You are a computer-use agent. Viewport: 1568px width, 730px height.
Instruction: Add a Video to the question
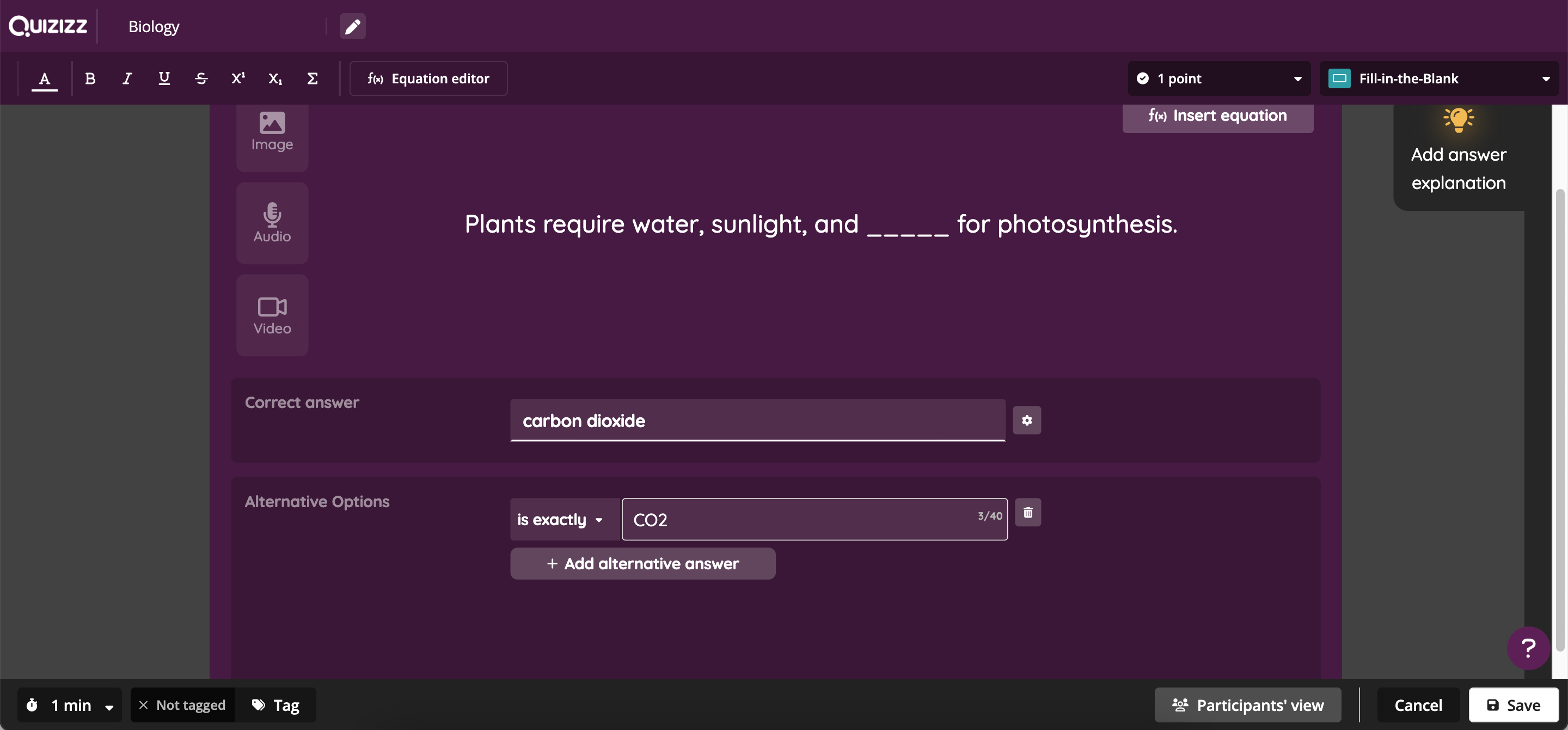(x=272, y=315)
